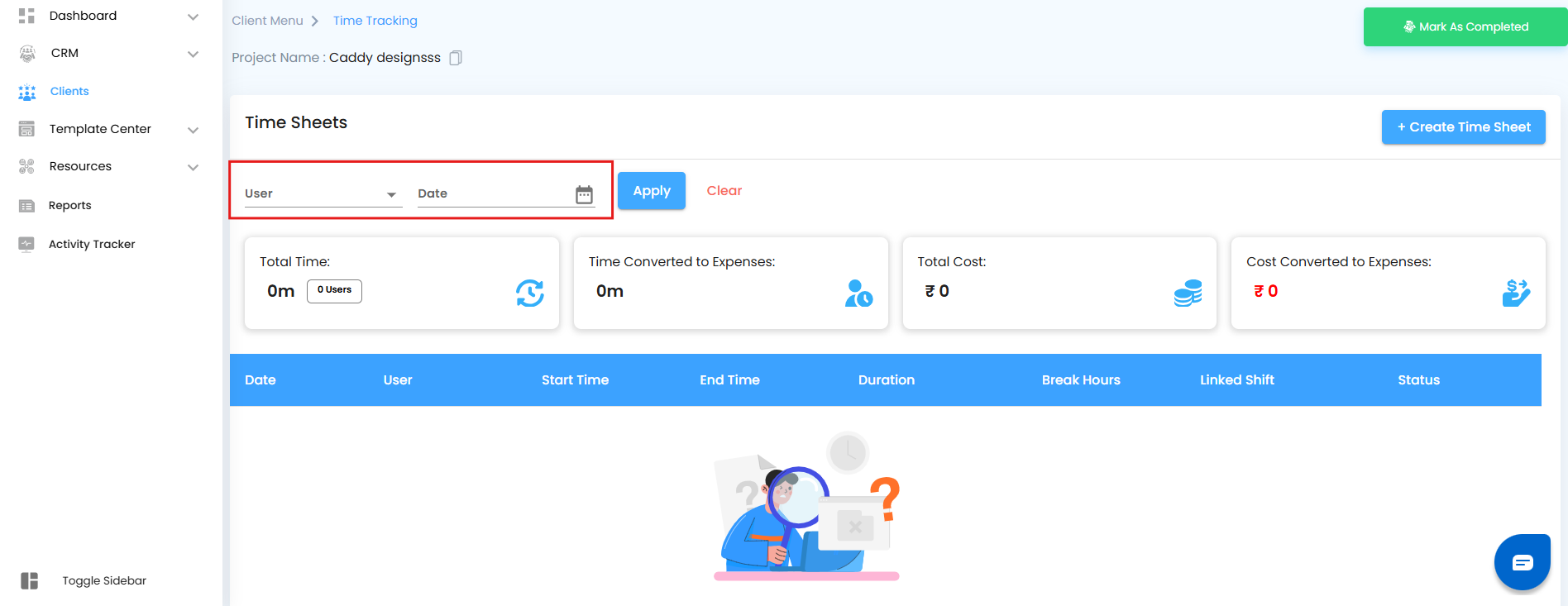The image size is (1568, 606).
Task: Click the Template Center icon
Action: (x=26, y=129)
